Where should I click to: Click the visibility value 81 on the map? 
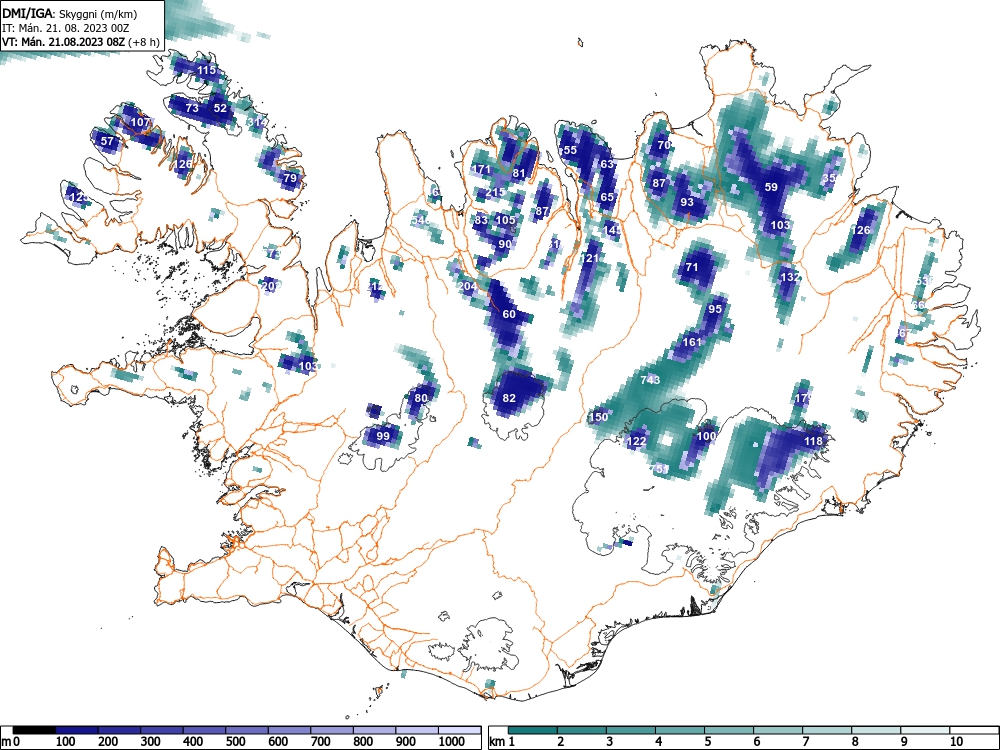tap(518, 173)
